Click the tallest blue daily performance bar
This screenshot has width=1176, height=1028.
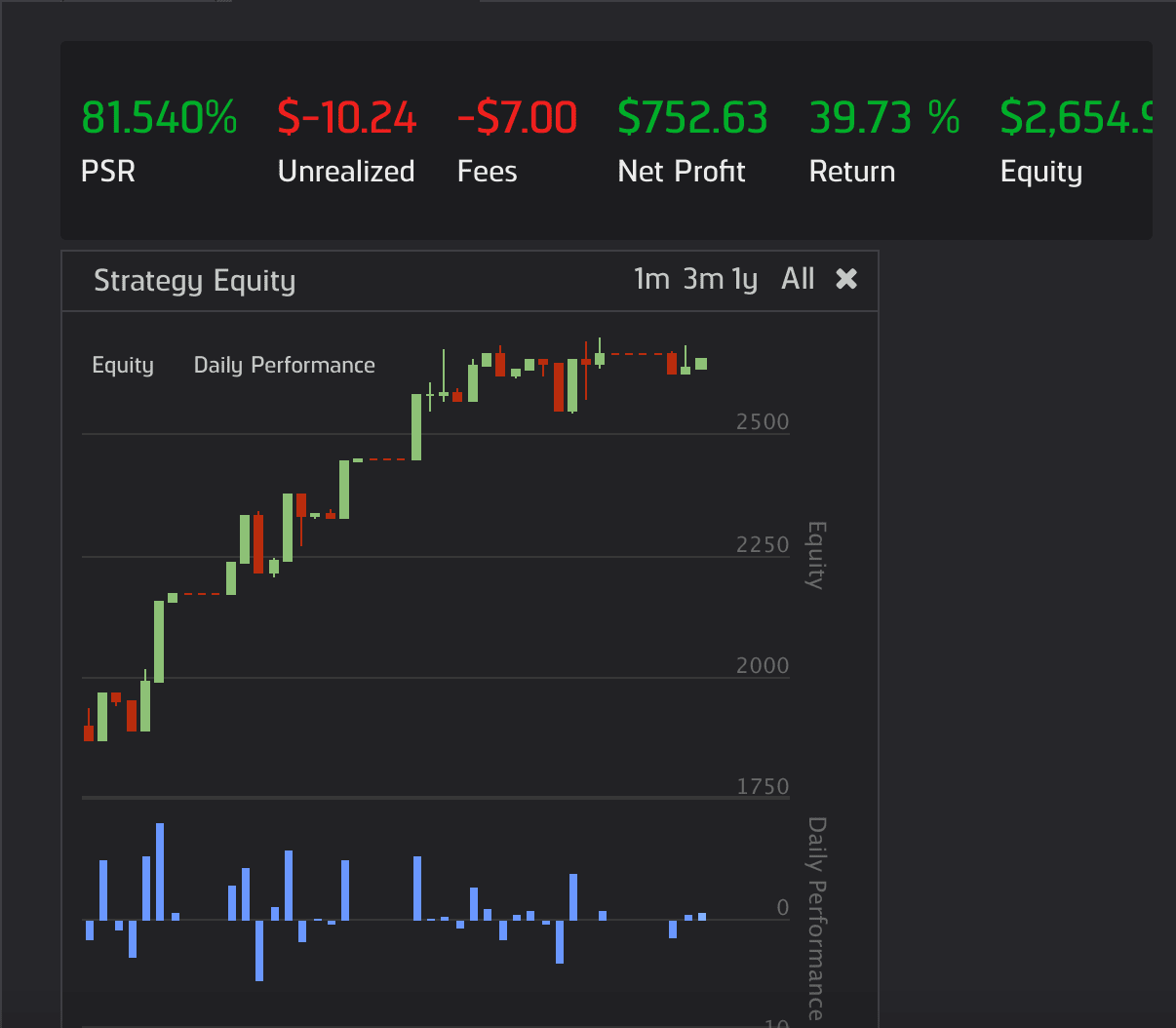tap(160, 870)
